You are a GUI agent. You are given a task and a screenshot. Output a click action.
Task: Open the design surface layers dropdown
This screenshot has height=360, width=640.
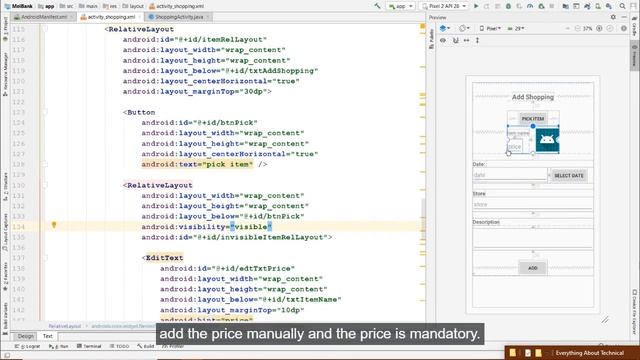click(x=444, y=29)
